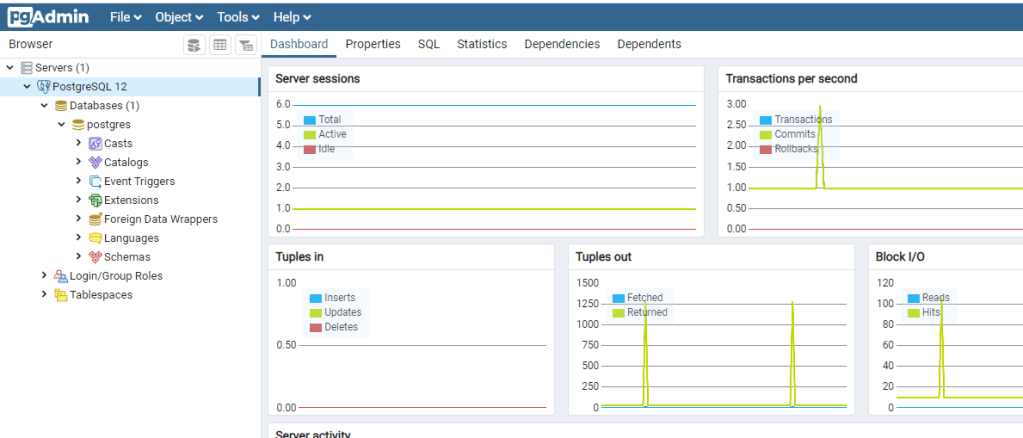
Task: Open the File menu
Action: 125,17
